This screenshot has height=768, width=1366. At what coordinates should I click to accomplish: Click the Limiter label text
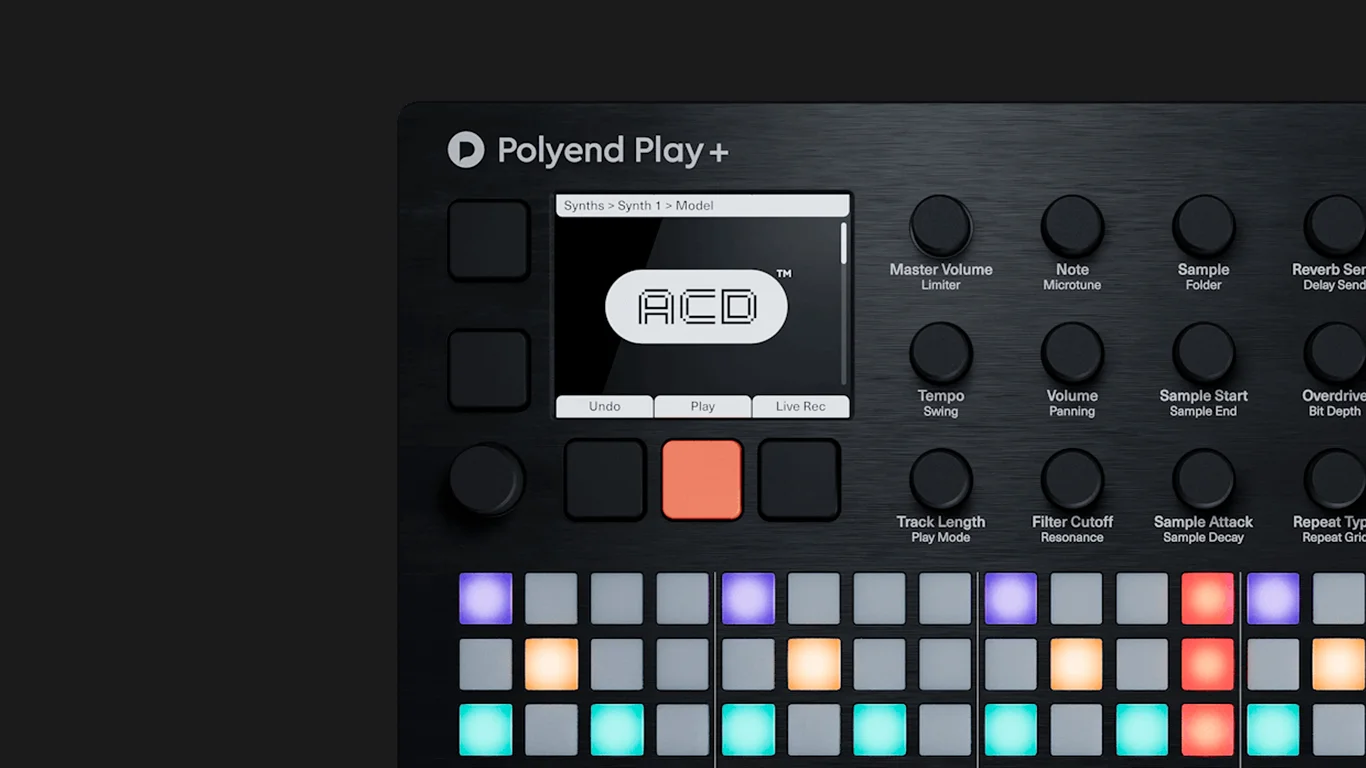(x=941, y=285)
